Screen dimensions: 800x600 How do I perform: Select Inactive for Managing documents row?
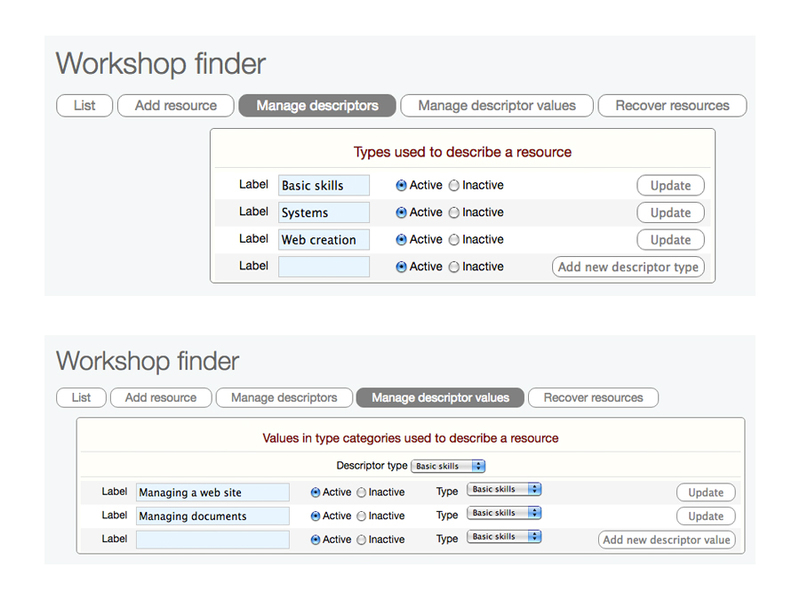(x=361, y=516)
